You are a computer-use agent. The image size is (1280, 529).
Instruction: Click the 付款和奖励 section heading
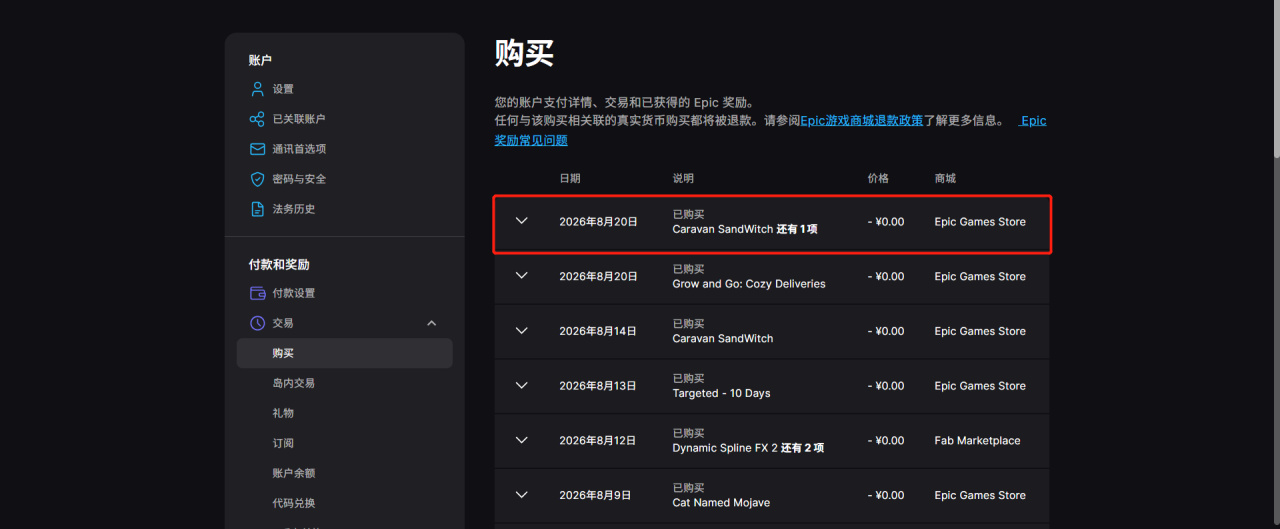(x=279, y=265)
